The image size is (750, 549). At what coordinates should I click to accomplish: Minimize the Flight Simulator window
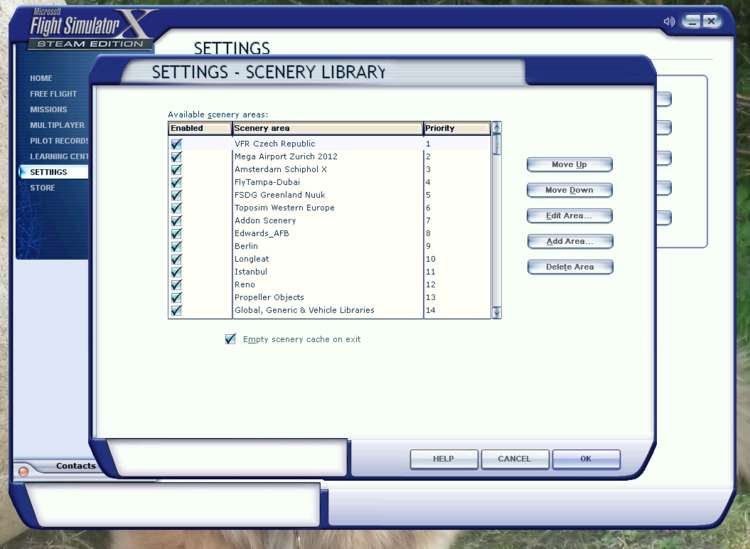point(691,21)
